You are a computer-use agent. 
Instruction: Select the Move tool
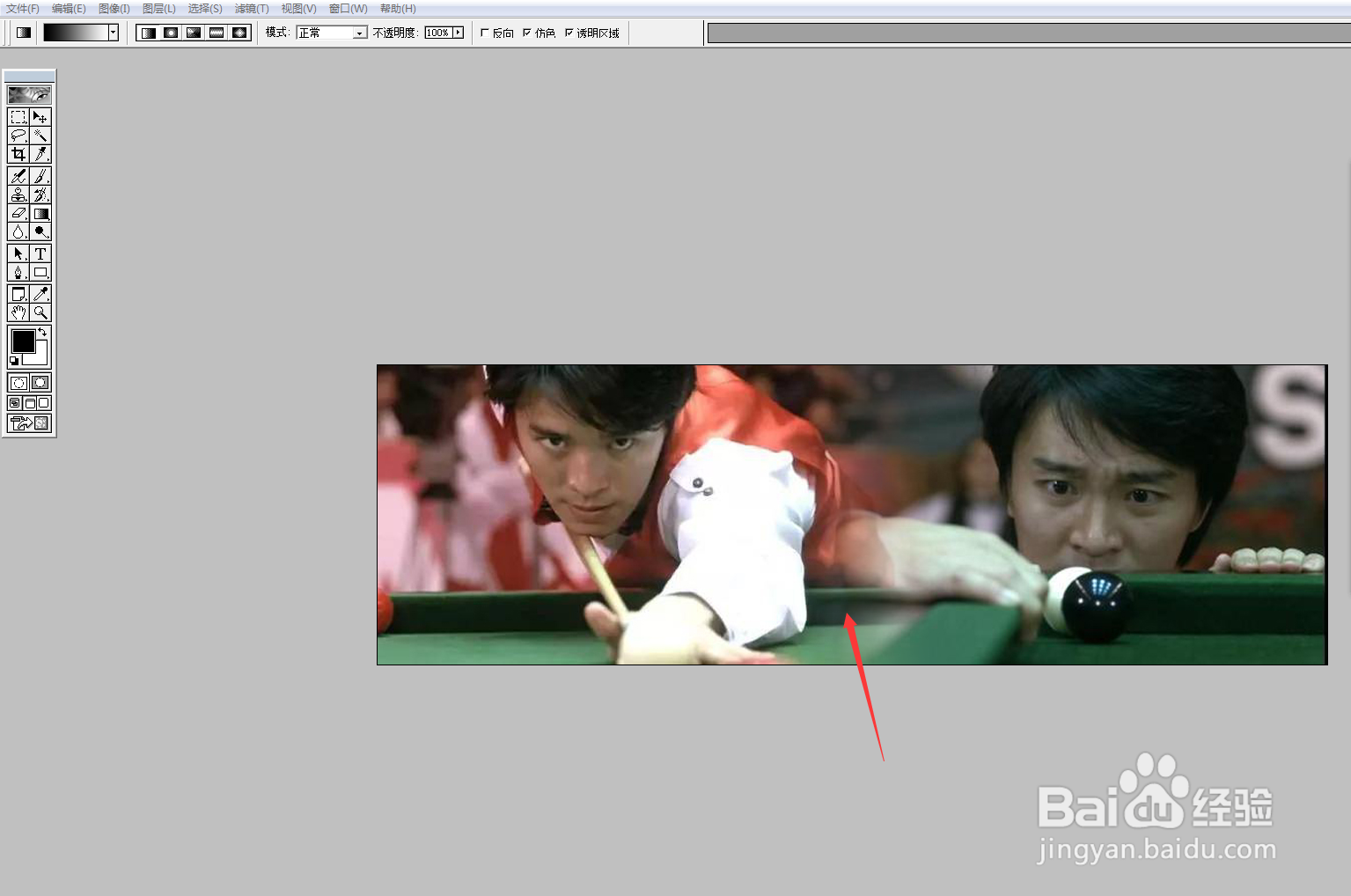[x=40, y=117]
